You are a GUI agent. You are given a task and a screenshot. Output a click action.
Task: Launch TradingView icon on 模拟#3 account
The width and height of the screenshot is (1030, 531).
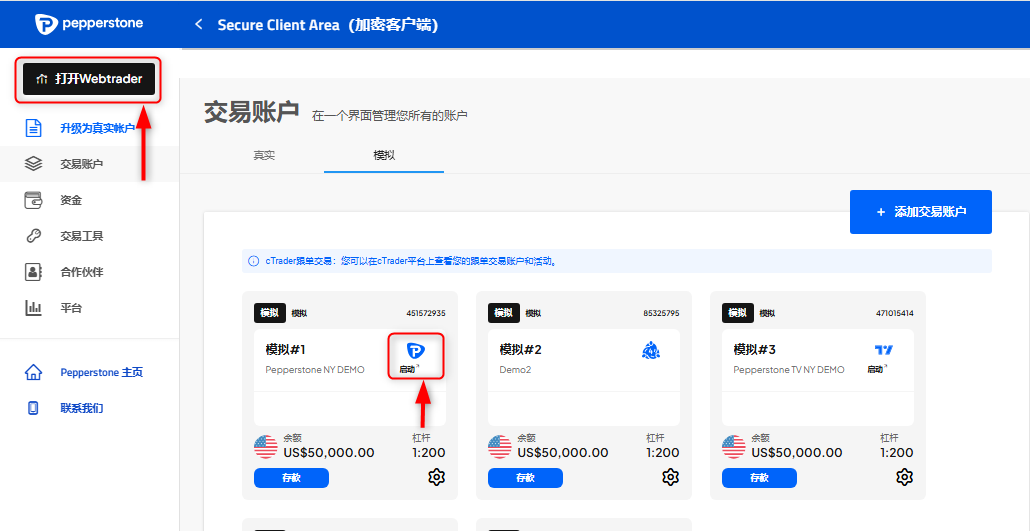click(883, 350)
